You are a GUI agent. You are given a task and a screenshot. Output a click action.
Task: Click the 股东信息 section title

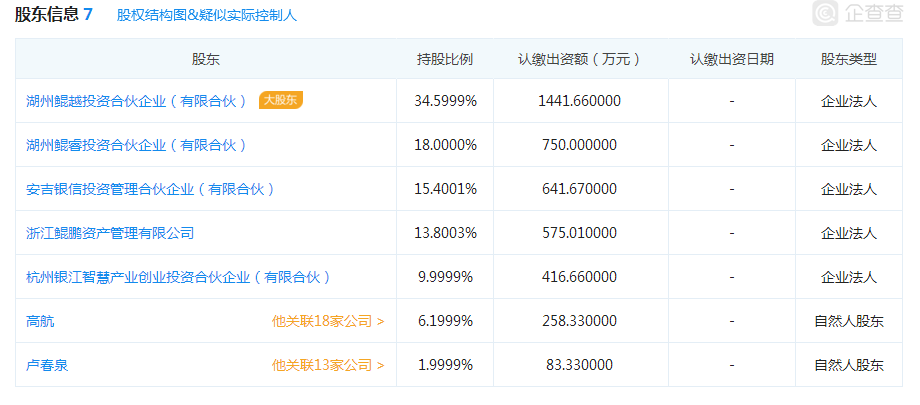coord(47,16)
